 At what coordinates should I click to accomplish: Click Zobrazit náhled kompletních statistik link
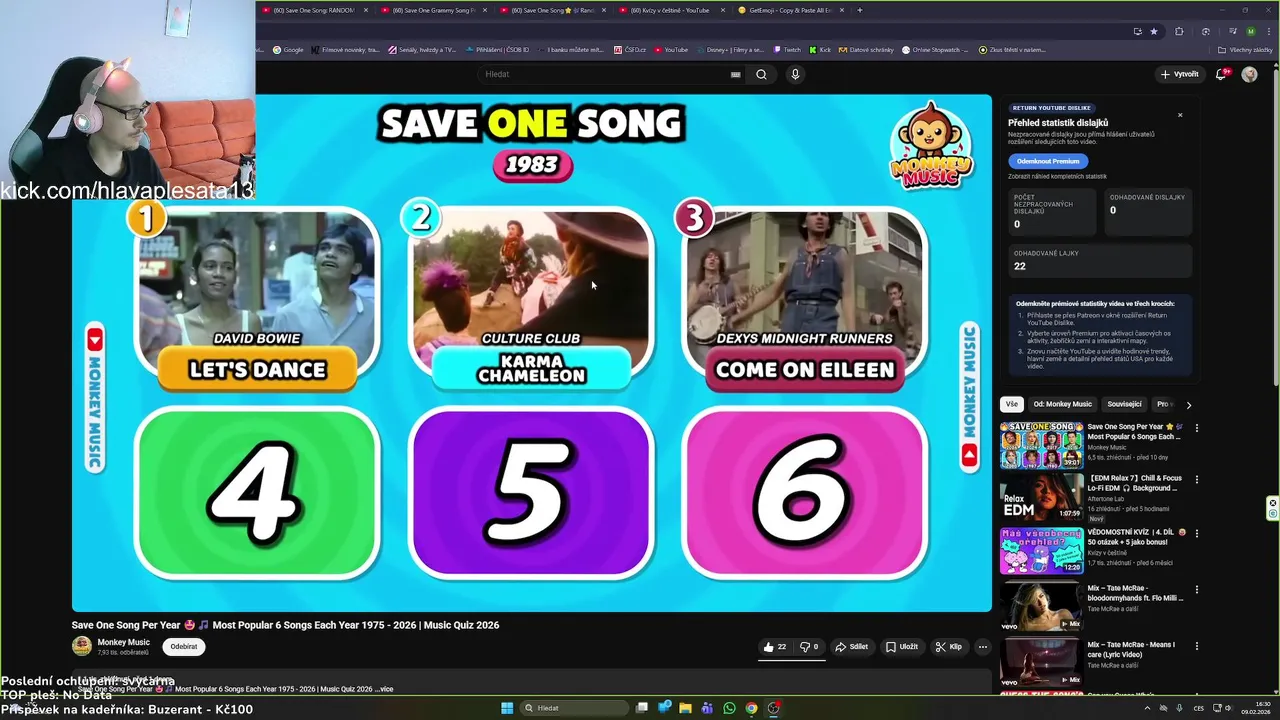pos(1057,176)
